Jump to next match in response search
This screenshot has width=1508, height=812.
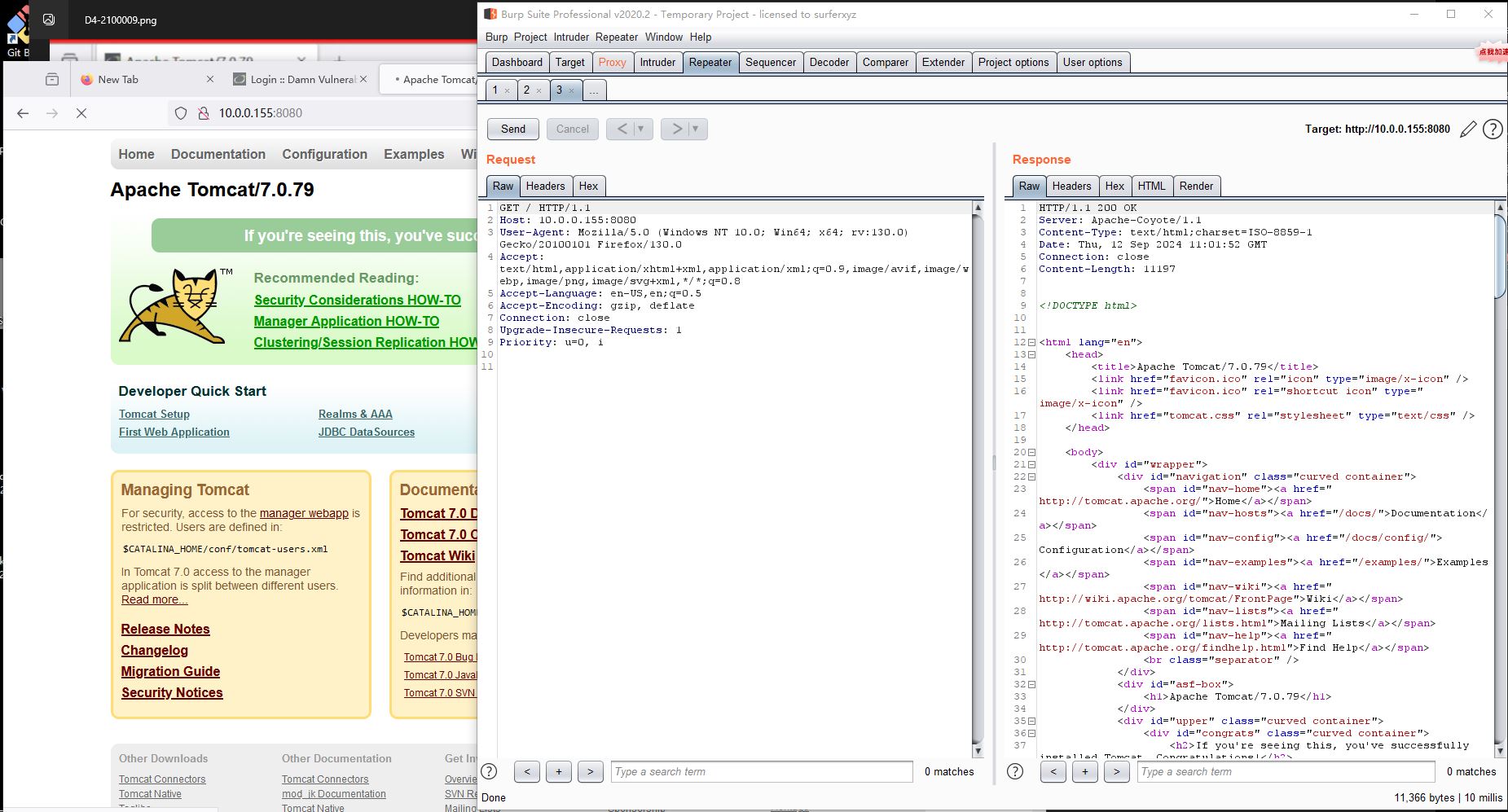click(1117, 771)
